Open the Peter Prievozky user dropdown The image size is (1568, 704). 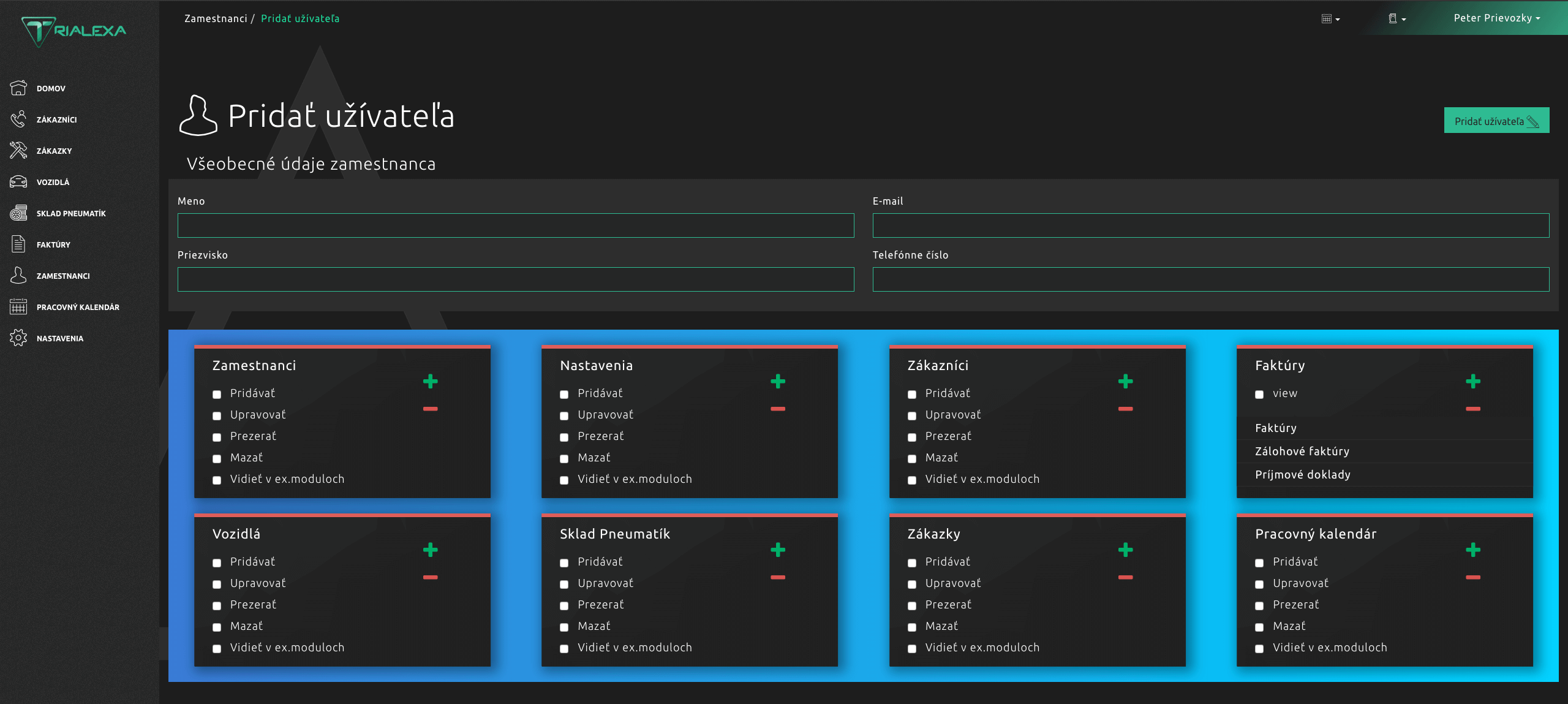[1496, 18]
